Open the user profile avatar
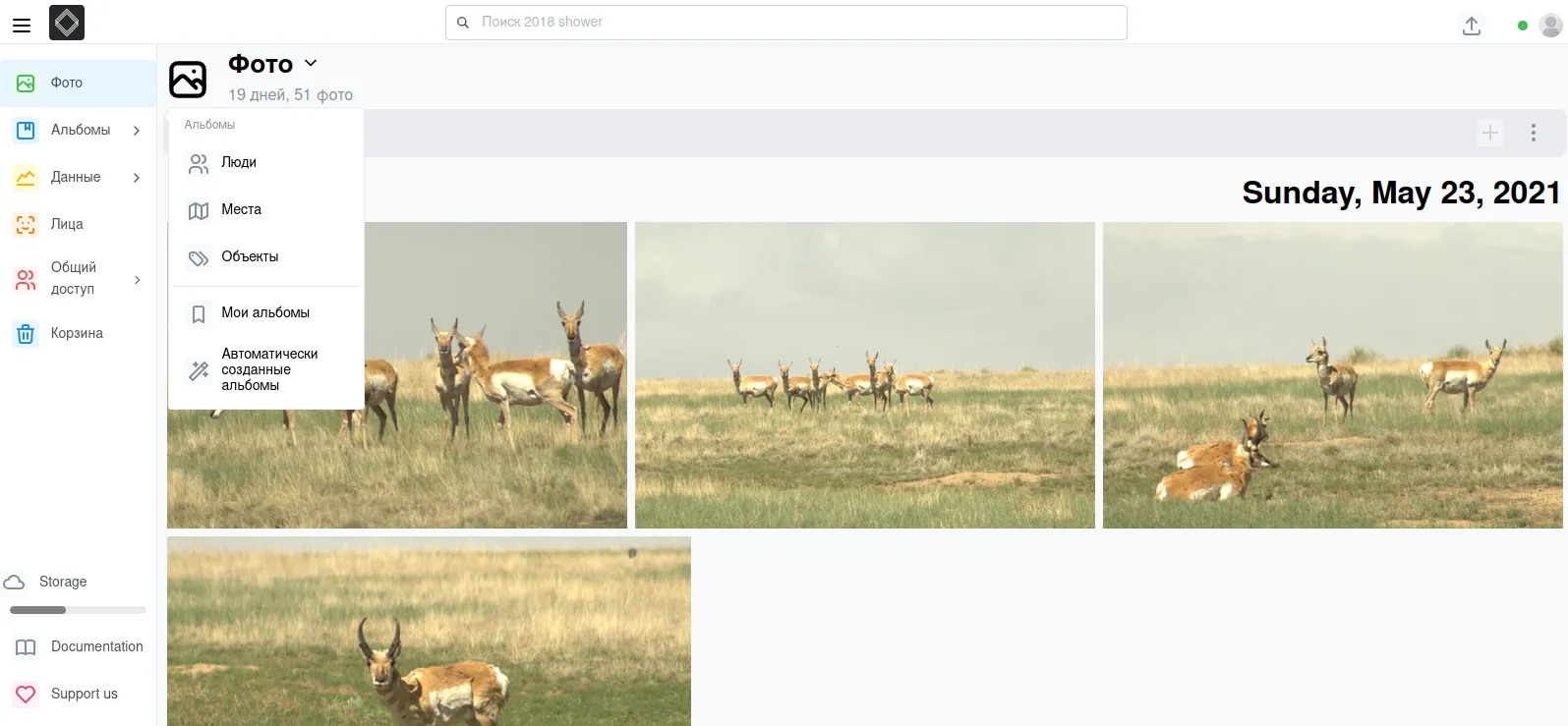1568x726 pixels. tap(1550, 26)
